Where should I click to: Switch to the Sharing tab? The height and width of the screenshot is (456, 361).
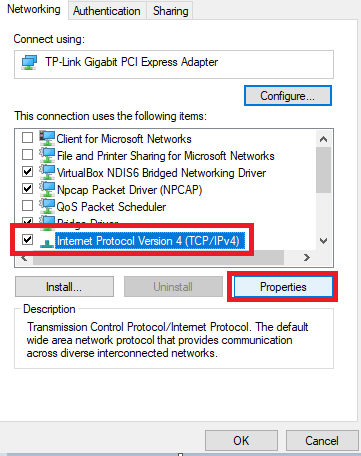click(x=170, y=11)
